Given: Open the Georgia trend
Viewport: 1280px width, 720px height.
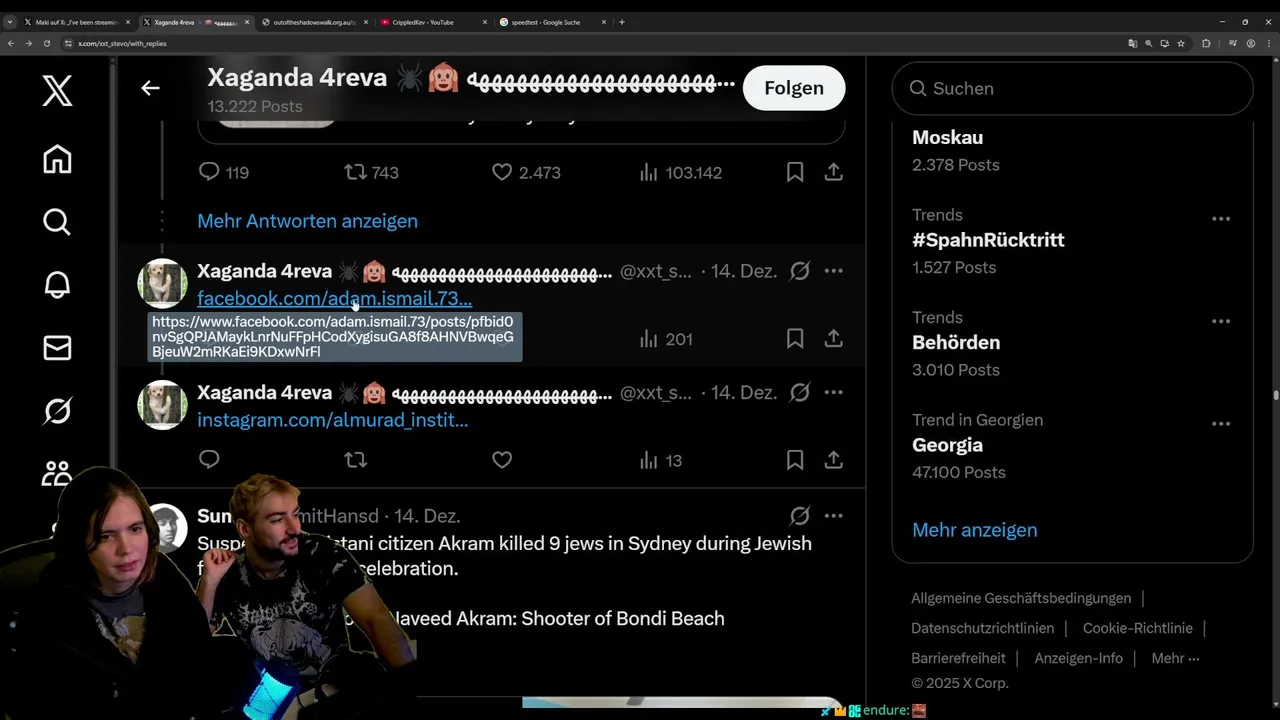Looking at the screenshot, I should click(947, 445).
